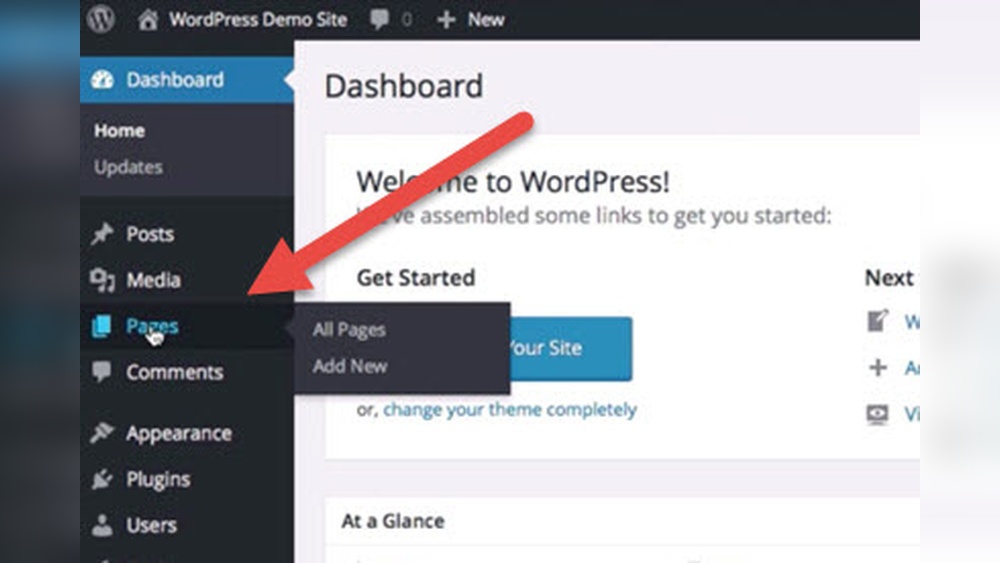This screenshot has height=563, width=1000.
Task: Click the home icon beside the site name
Action: coord(147,19)
